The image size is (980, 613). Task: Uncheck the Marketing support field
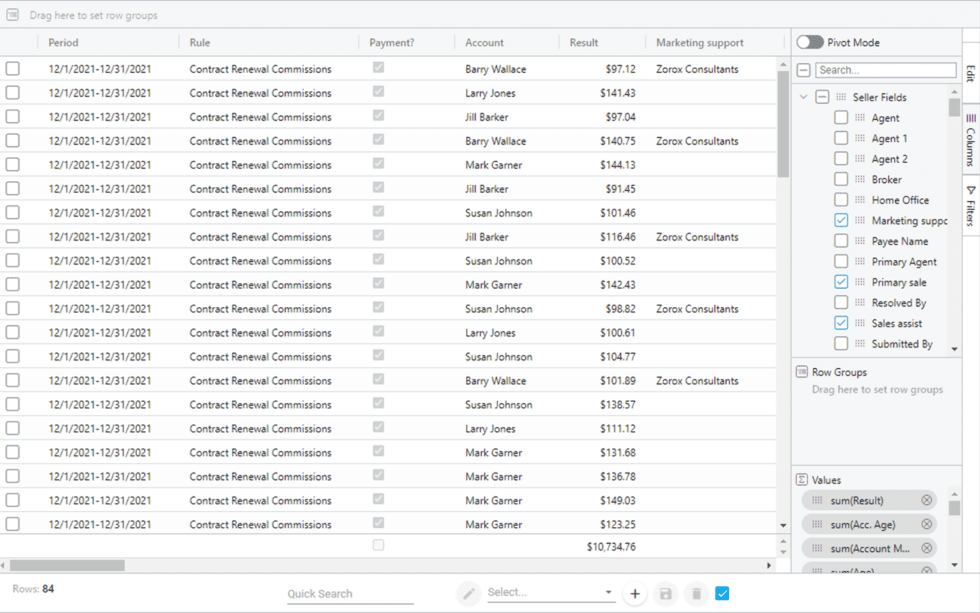point(841,220)
